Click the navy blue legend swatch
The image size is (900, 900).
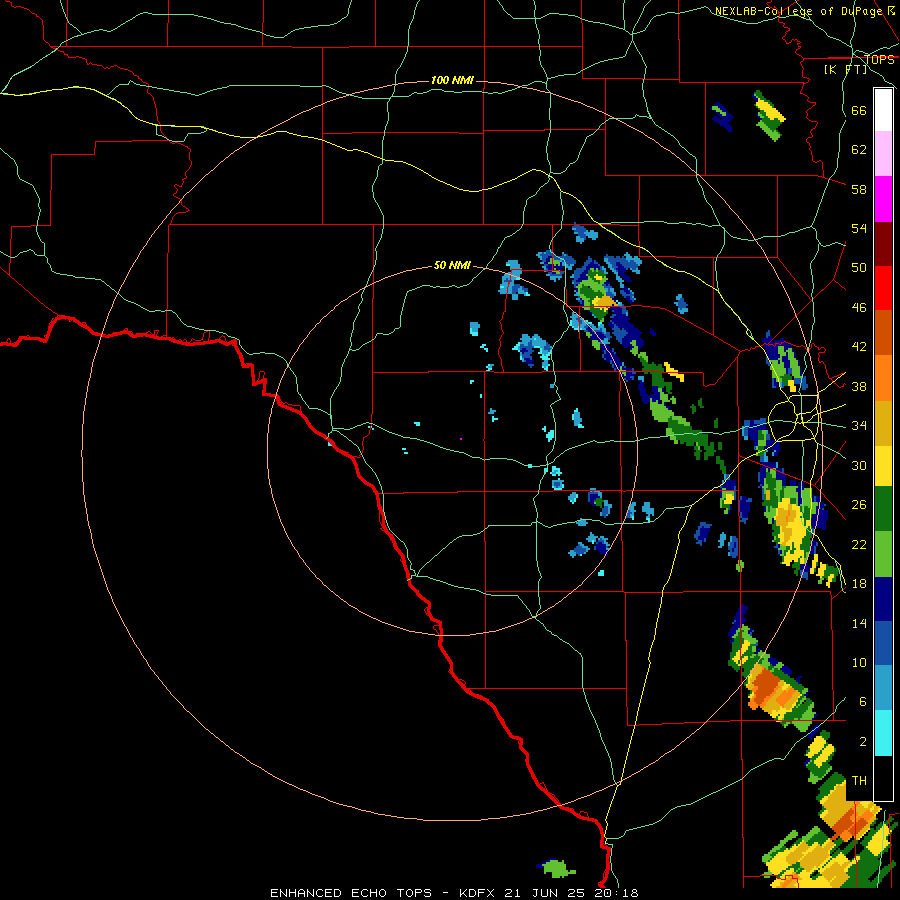883,599
